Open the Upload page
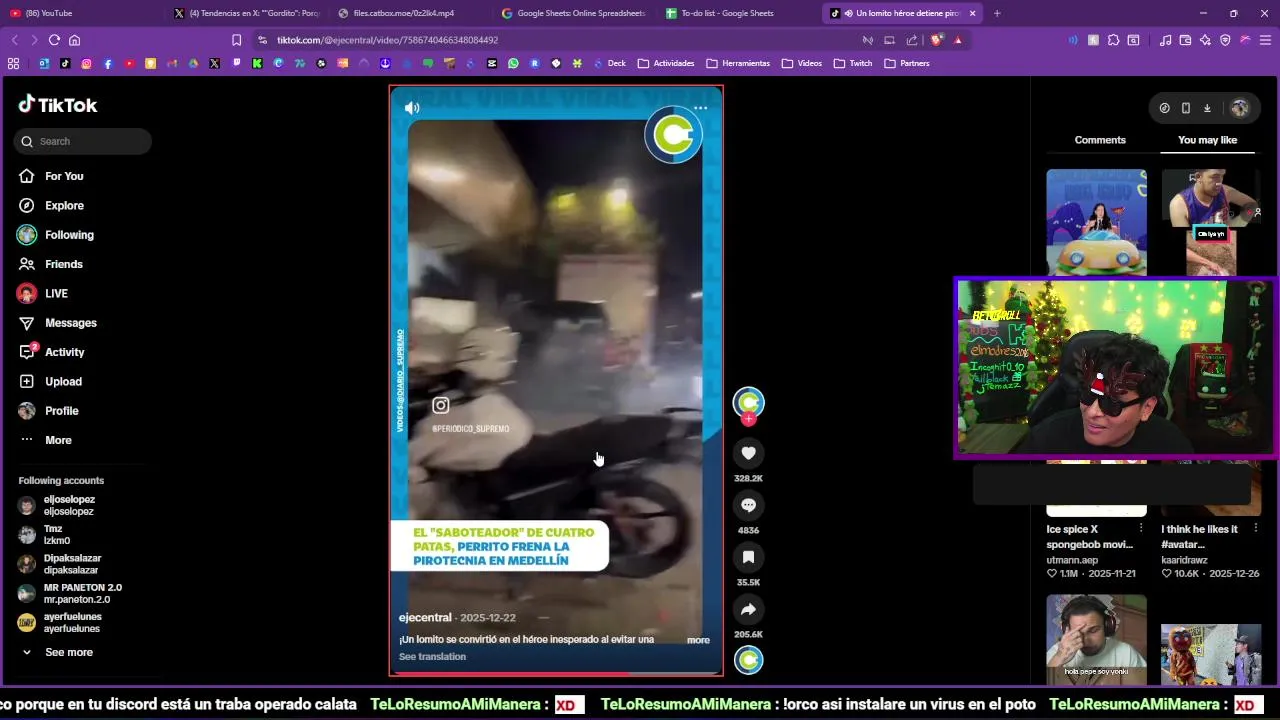This screenshot has width=1280, height=720. pos(63,381)
